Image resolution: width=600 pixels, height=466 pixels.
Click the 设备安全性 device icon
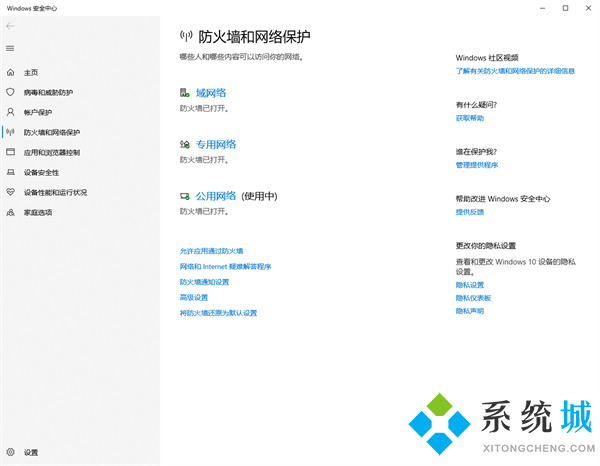11,172
